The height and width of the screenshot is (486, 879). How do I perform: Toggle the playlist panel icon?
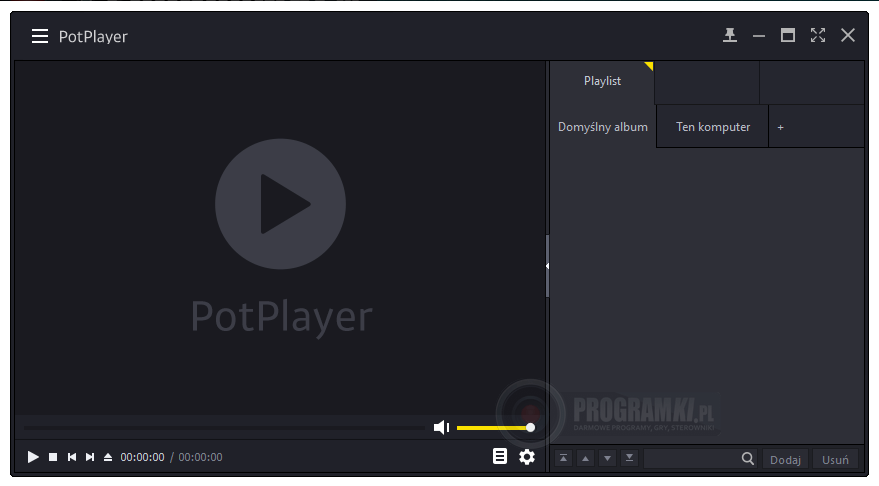[499, 456]
